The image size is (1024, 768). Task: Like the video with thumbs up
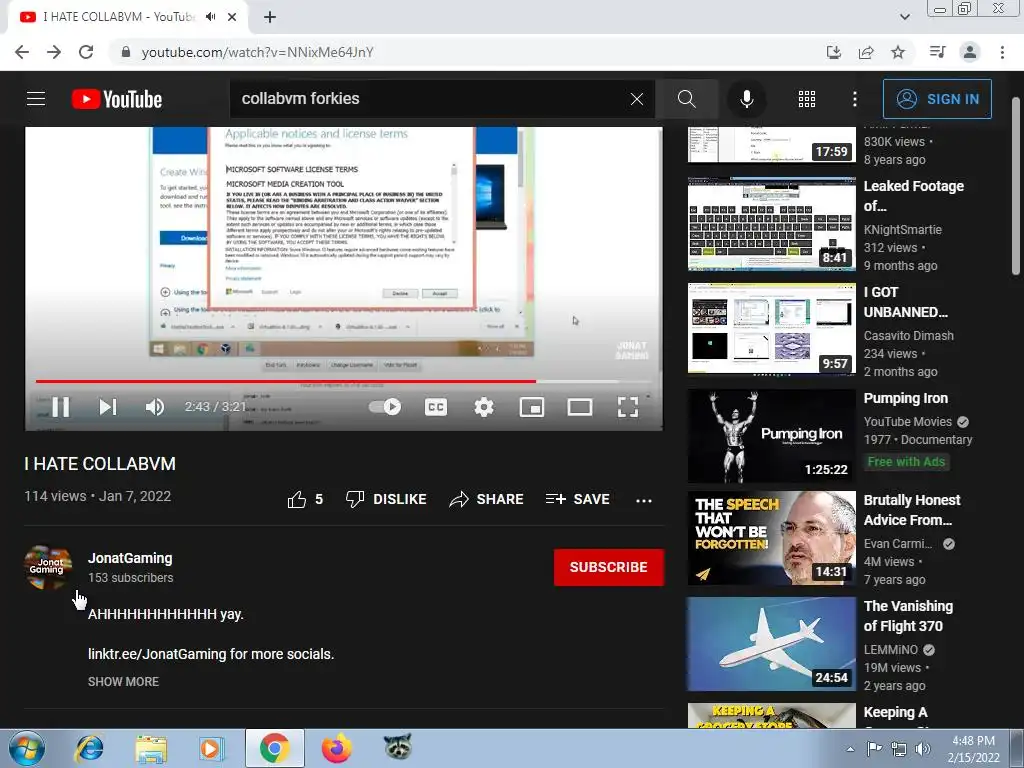click(305, 500)
